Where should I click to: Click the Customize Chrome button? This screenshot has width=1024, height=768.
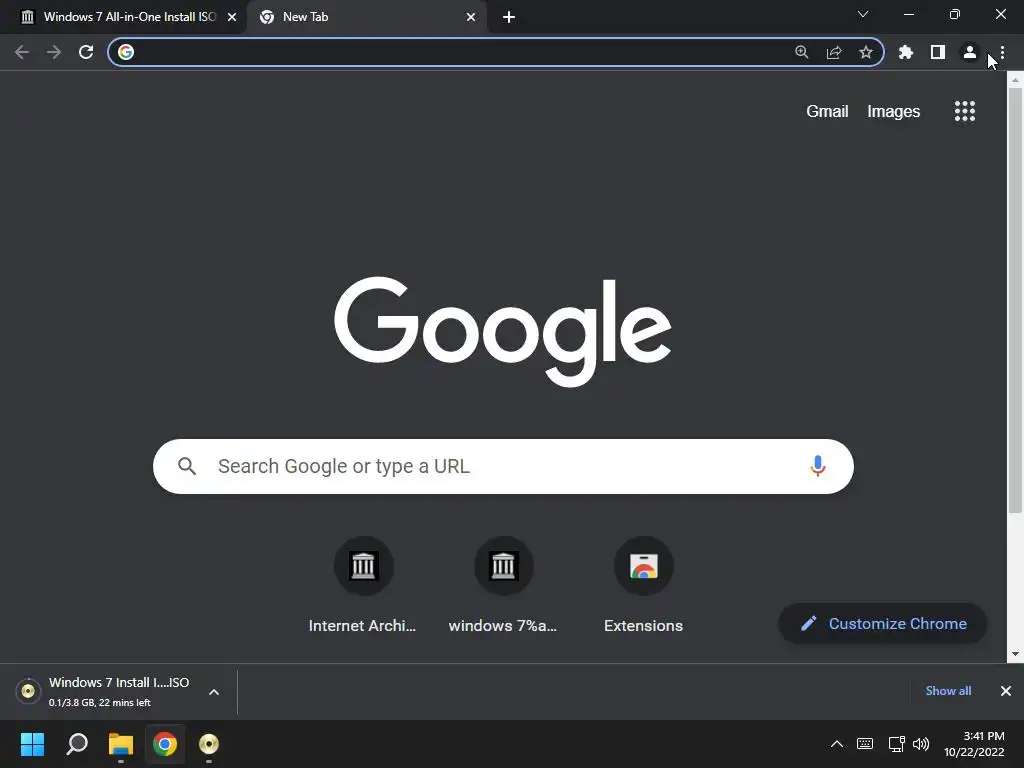(883, 624)
